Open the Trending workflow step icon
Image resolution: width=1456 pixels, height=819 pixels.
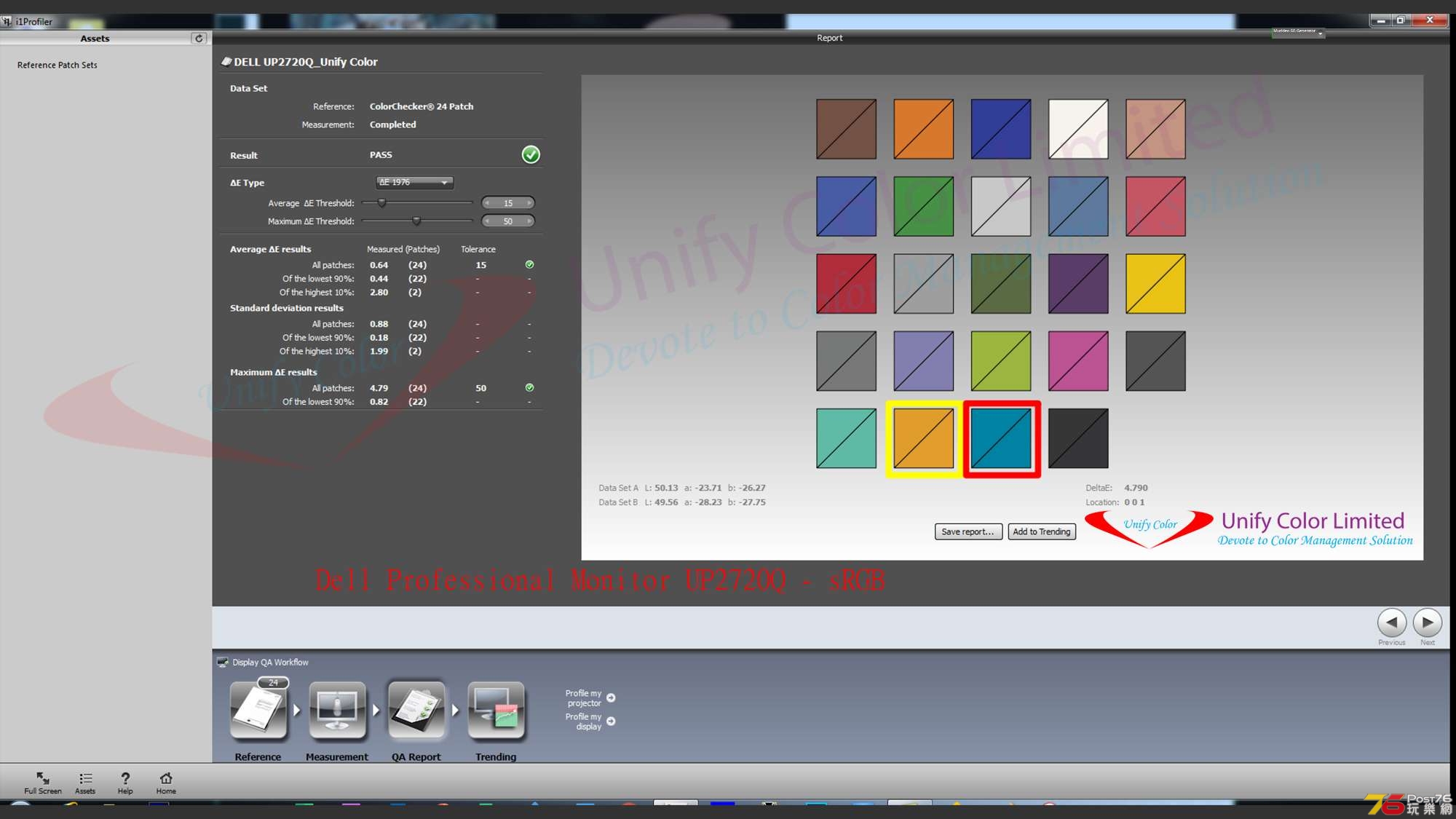(x=496, y=710)
